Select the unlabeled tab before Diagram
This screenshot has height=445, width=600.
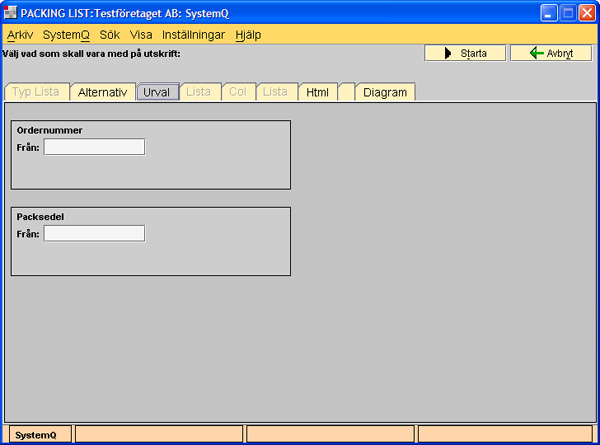click(x=346, y=92)
